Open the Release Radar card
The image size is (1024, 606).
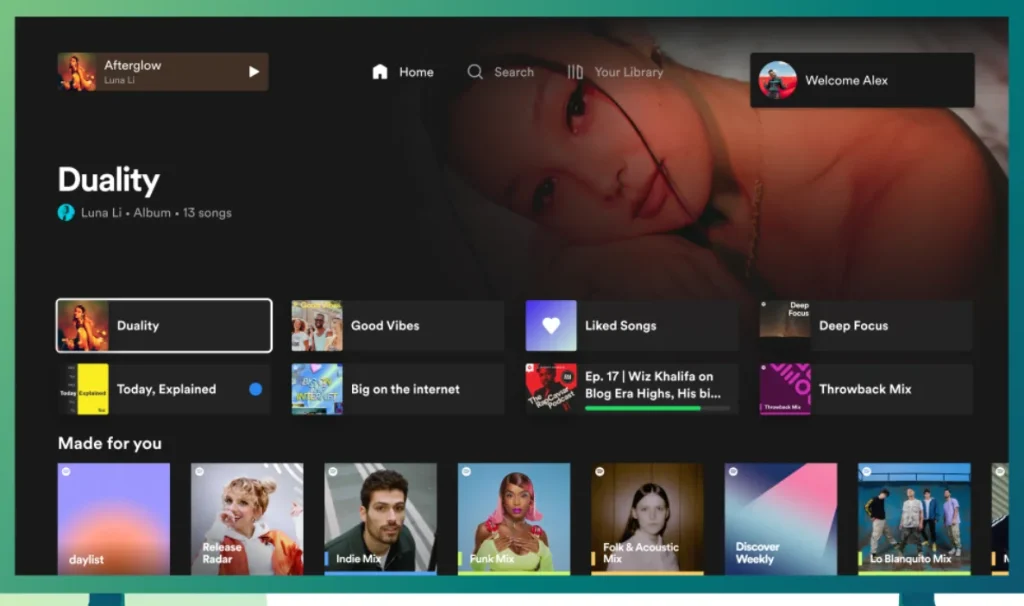(247, 519)
